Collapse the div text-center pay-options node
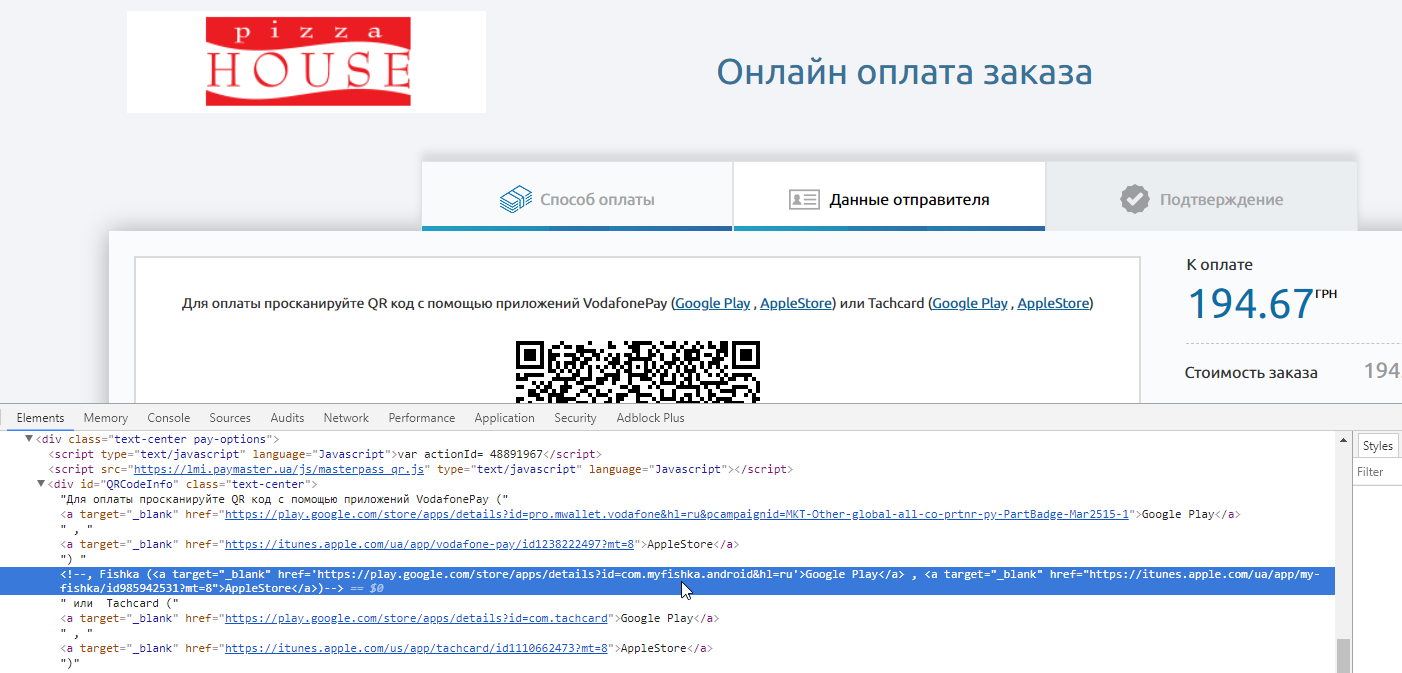 point(29,439)
